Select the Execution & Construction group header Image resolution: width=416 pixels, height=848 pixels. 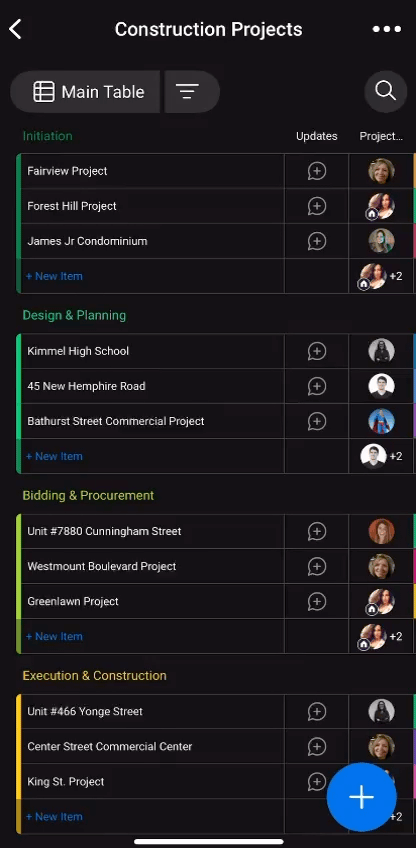tap(94, 675)
